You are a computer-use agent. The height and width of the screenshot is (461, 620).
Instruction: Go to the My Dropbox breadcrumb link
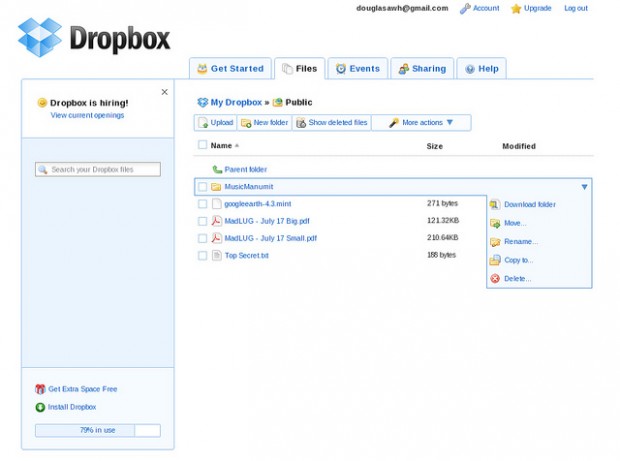point(236,102)
